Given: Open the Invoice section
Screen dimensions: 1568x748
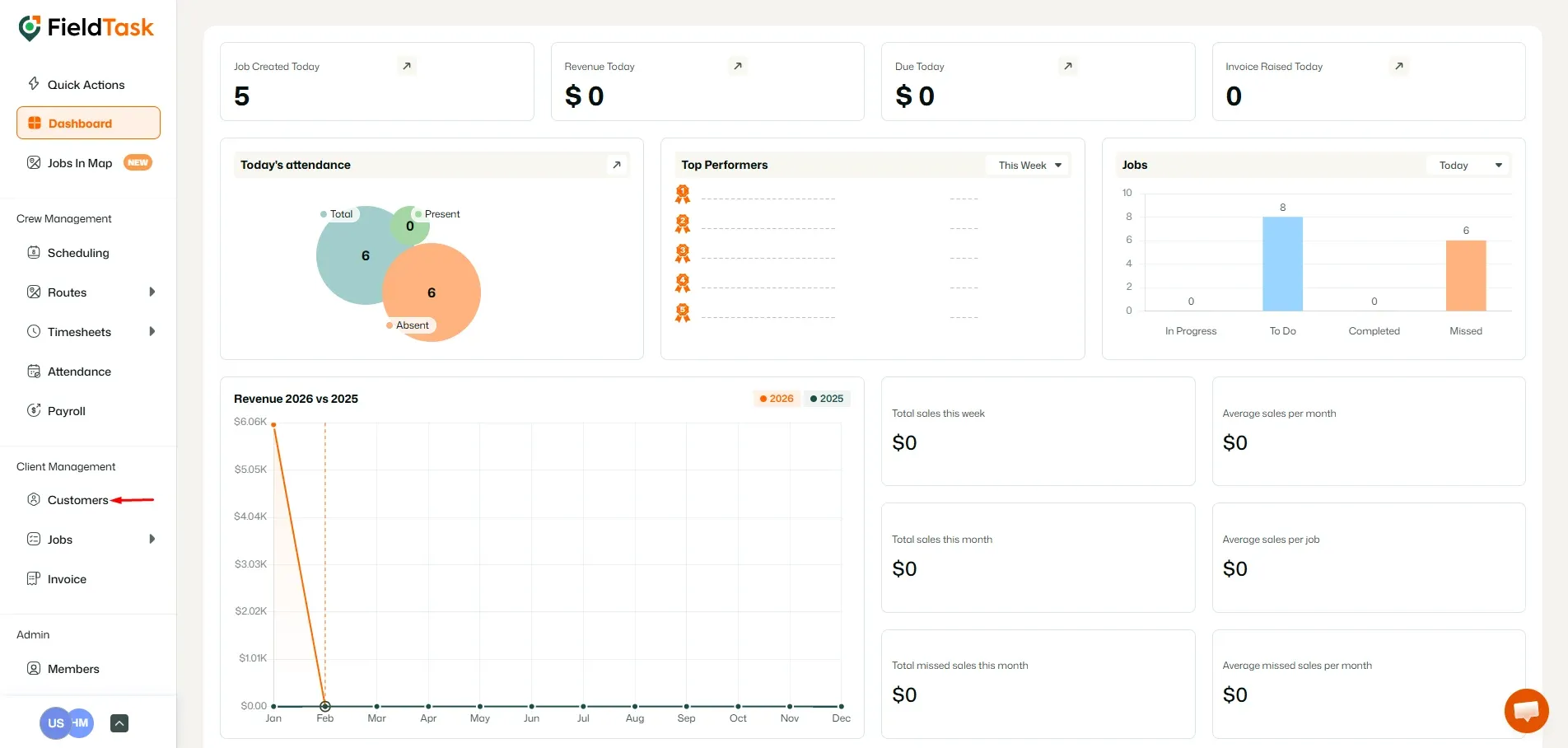Looking at the screenshot, I should pos(66,579).
